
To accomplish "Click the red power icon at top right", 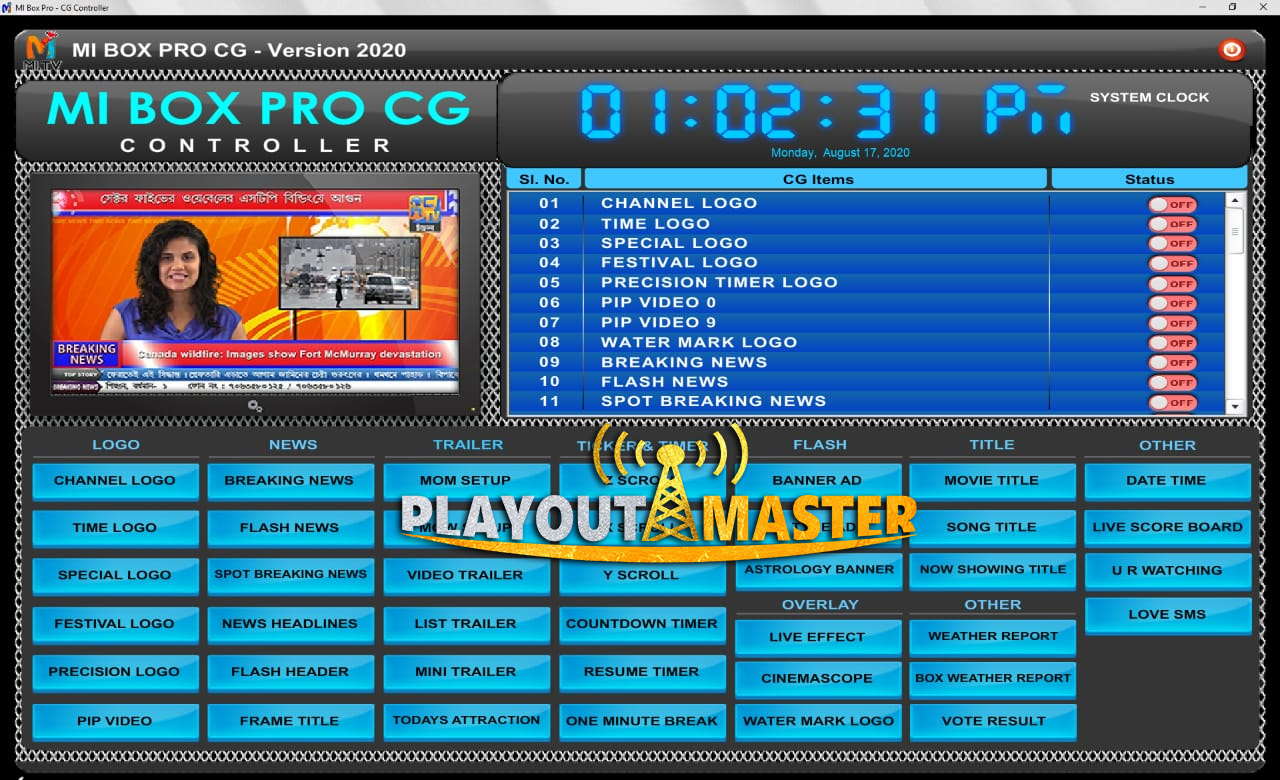I will 1231,49.
